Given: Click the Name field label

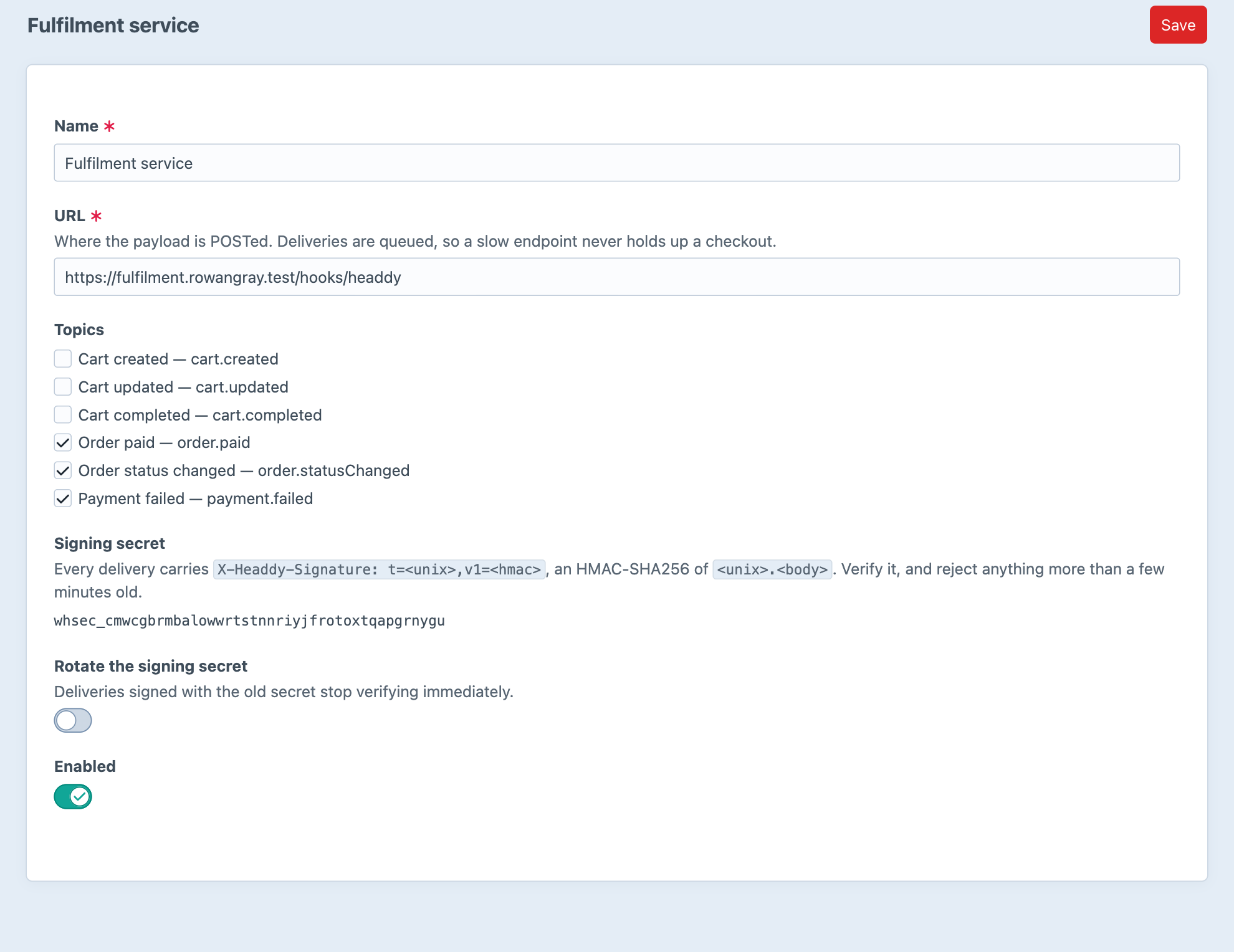Looking at the screenshot, I should 76,126.
